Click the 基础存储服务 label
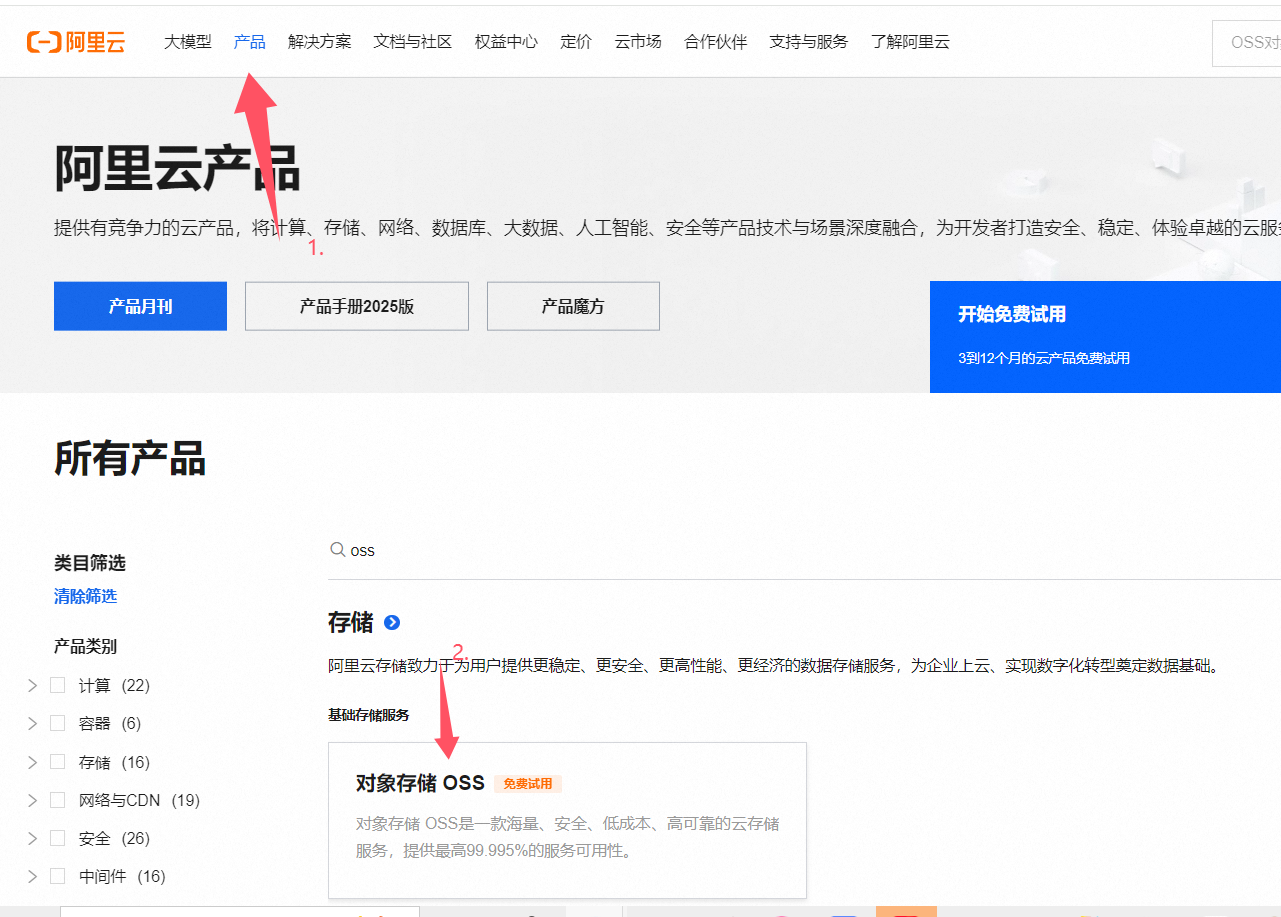This screenshot has height=917, width=1281. point(368,715)
